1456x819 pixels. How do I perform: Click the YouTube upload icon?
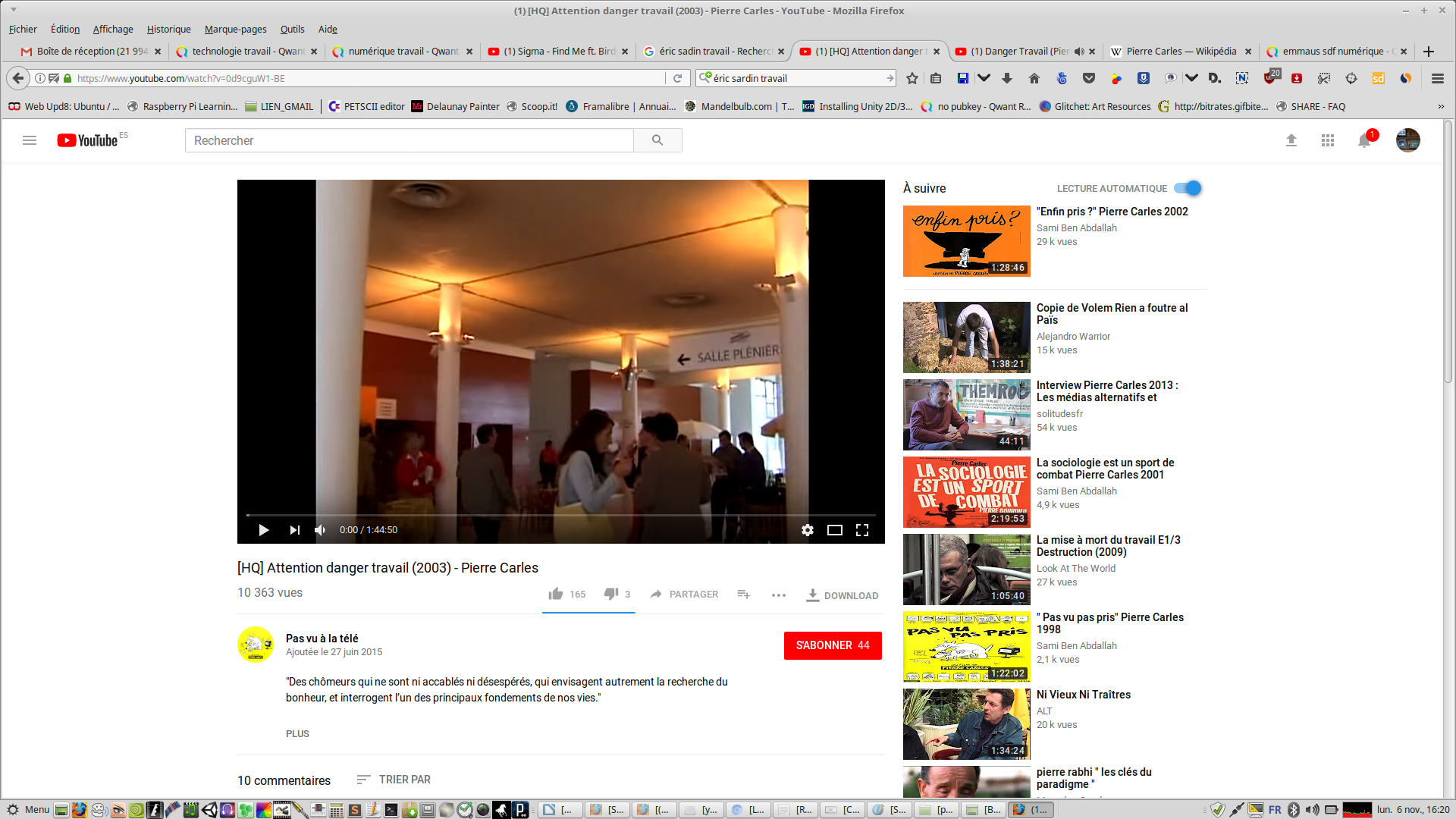[1291, 140]
